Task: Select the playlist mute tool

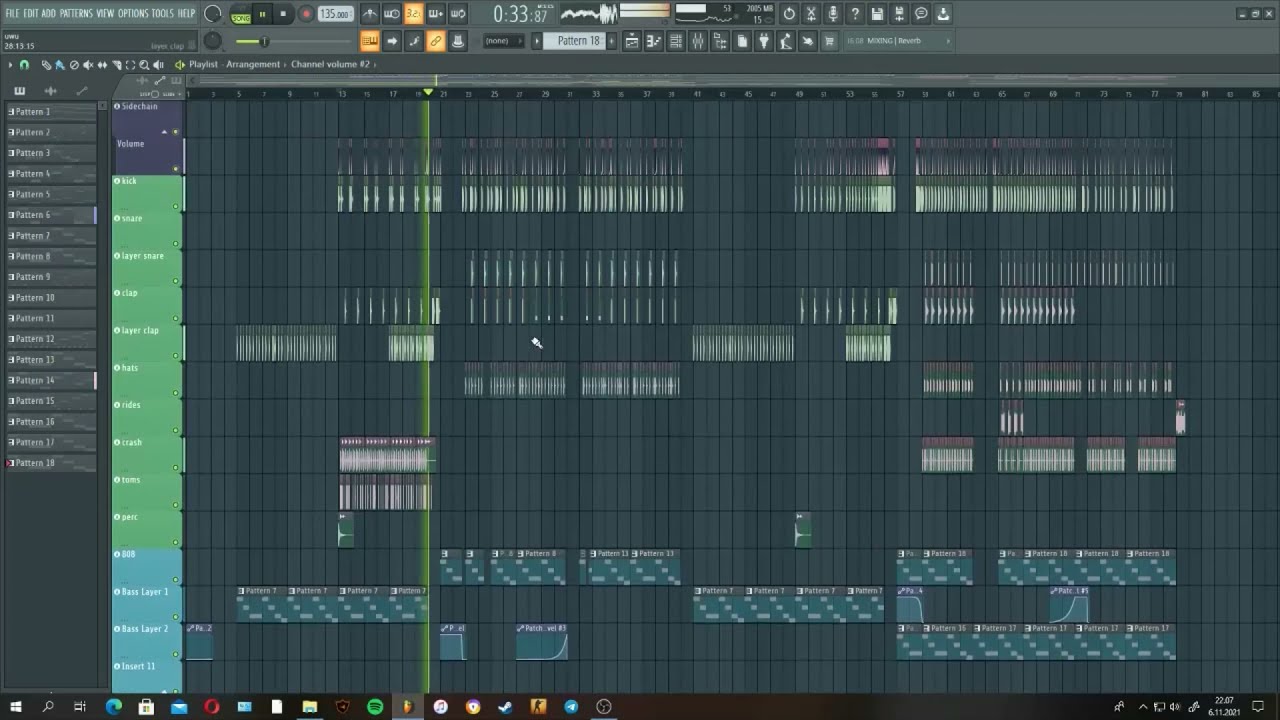Action: coord(88,65)
